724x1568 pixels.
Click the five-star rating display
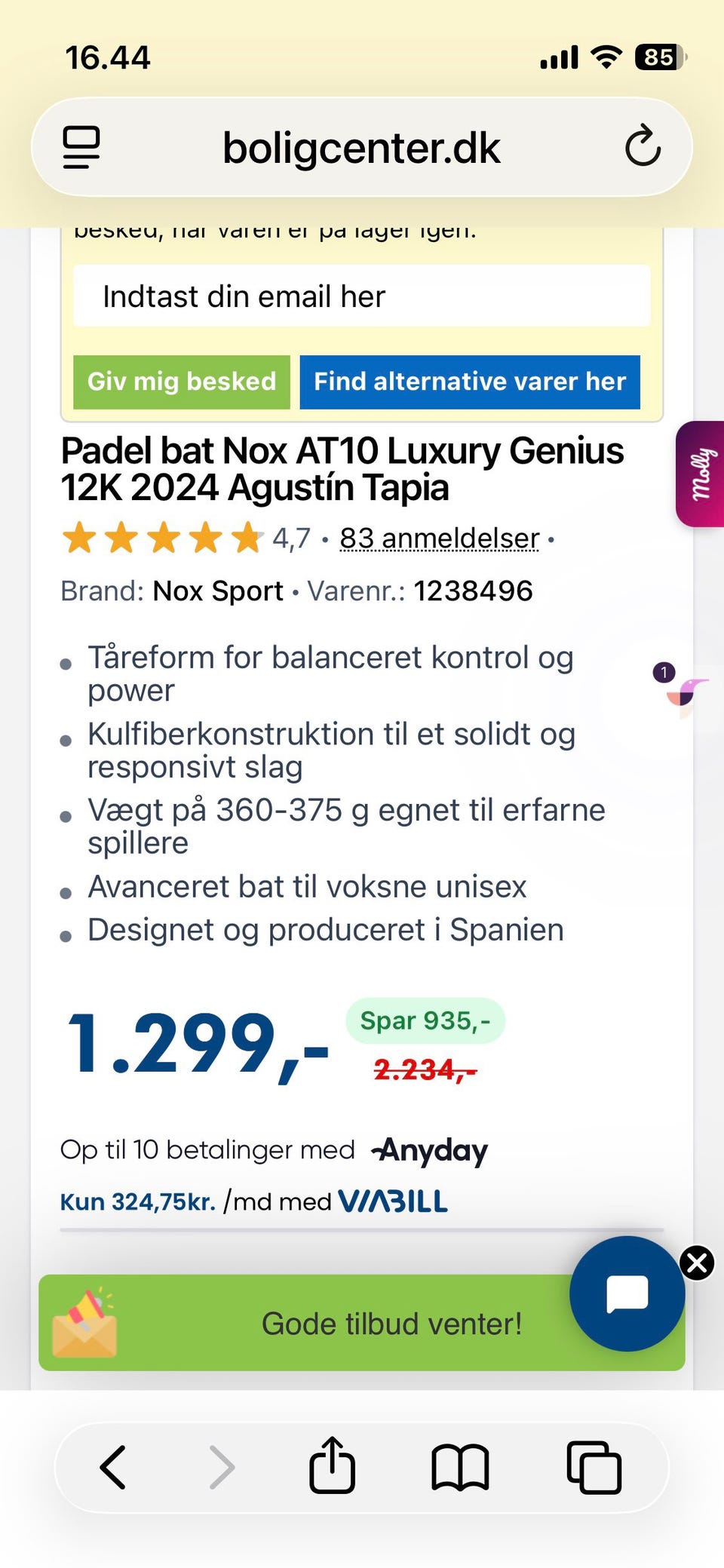click(162, 539)
